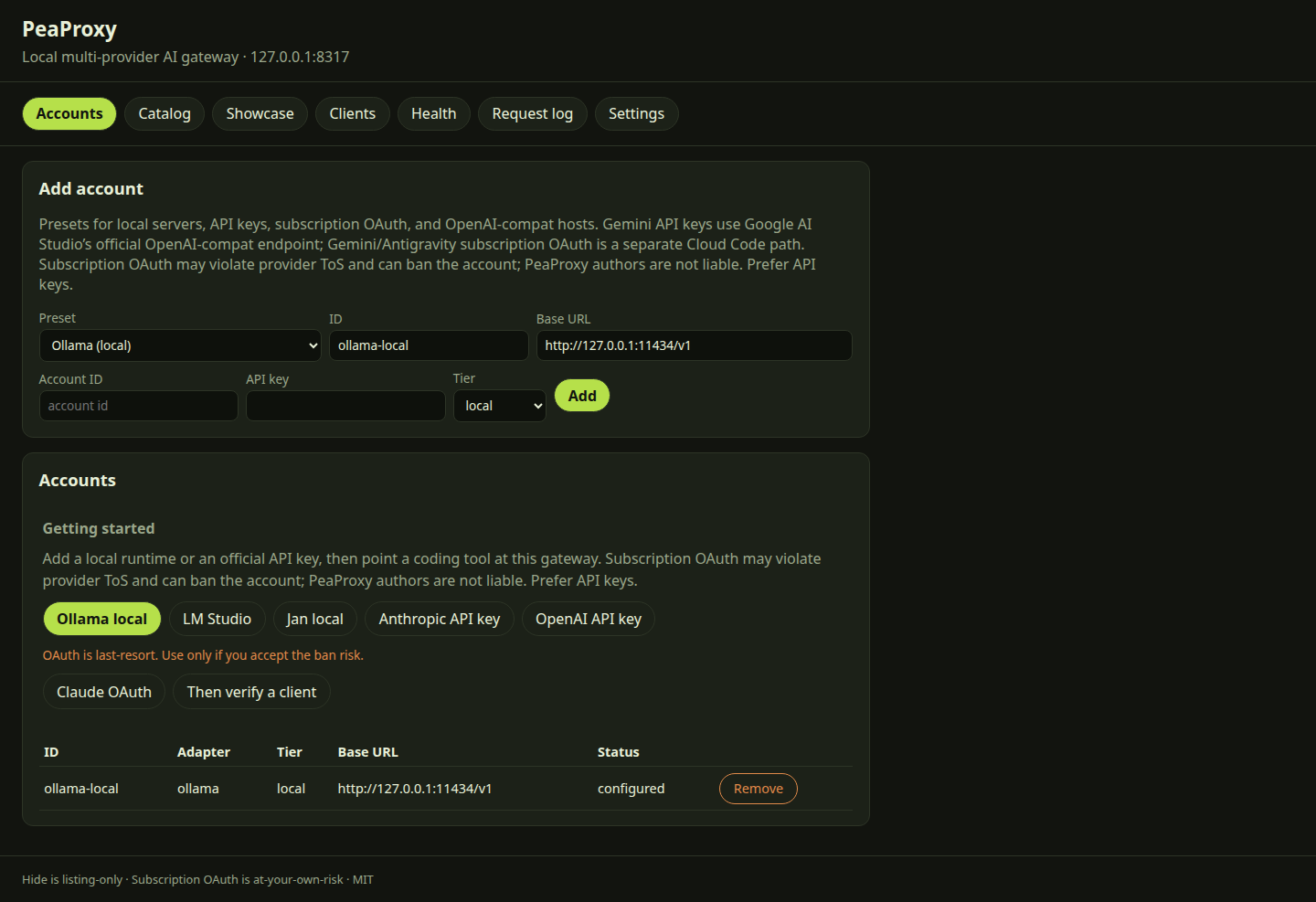
Task: Open the Settings tab
Action: [636, 113]
